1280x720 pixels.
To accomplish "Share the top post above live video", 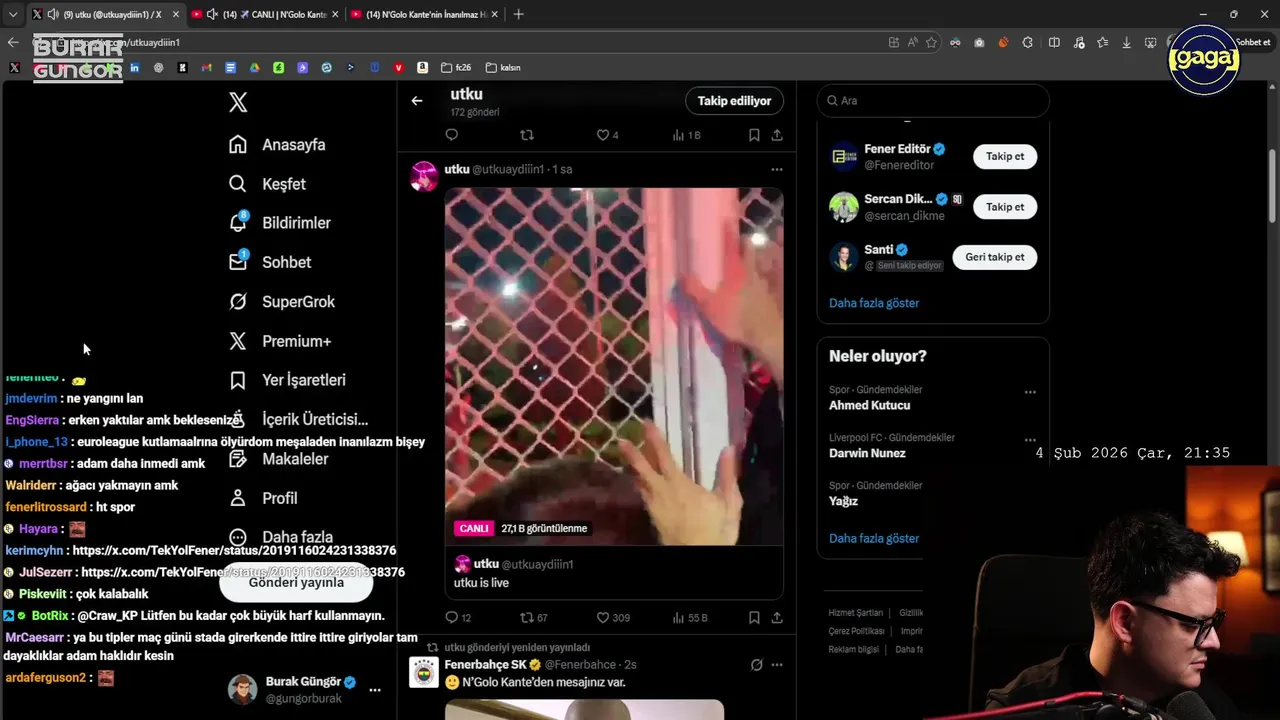I will pos(777,135).
